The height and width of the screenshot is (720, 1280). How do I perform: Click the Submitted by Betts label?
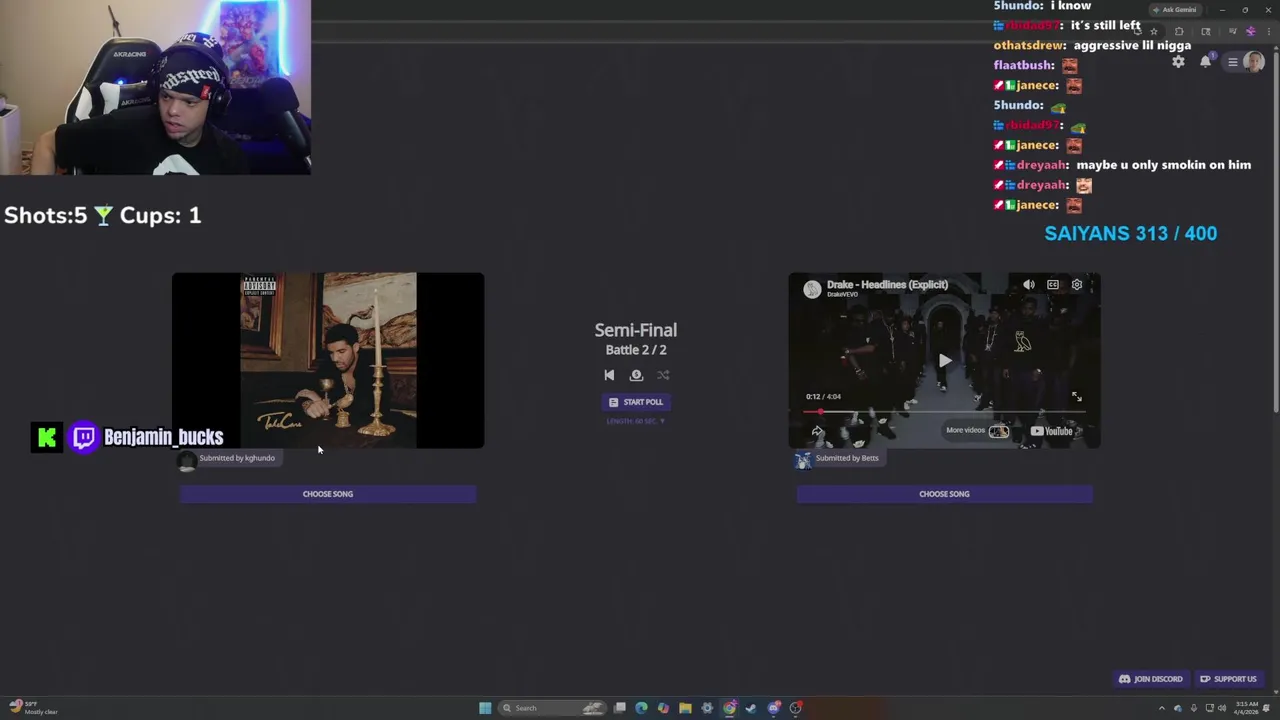point(847,458)
